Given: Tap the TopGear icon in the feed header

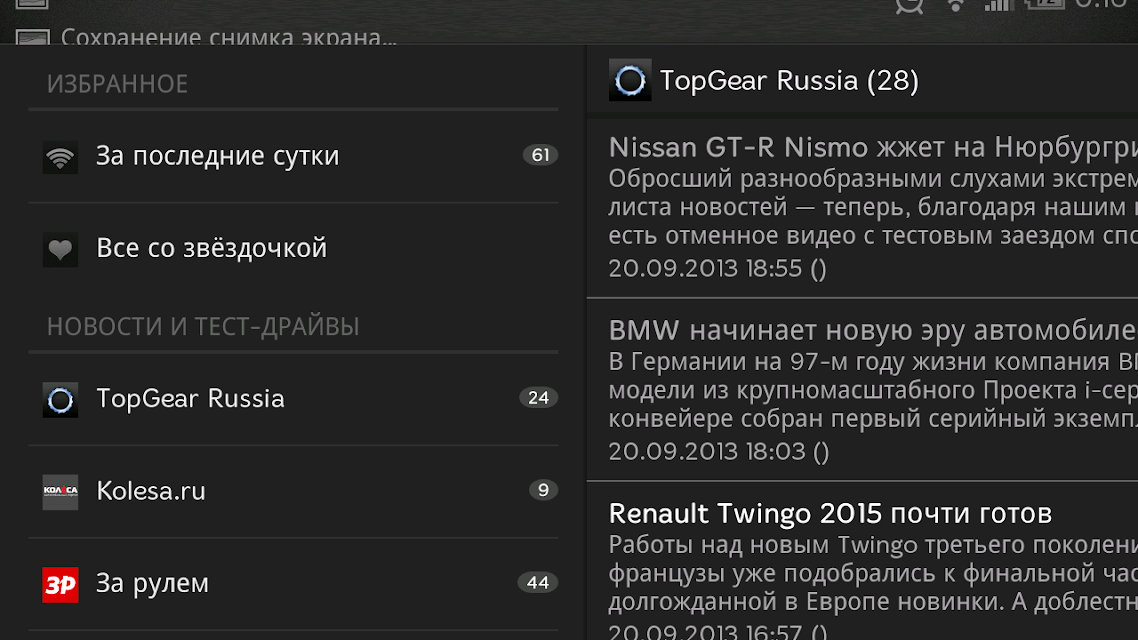Looking at the screenshot, I should click(x=629, y=80).
